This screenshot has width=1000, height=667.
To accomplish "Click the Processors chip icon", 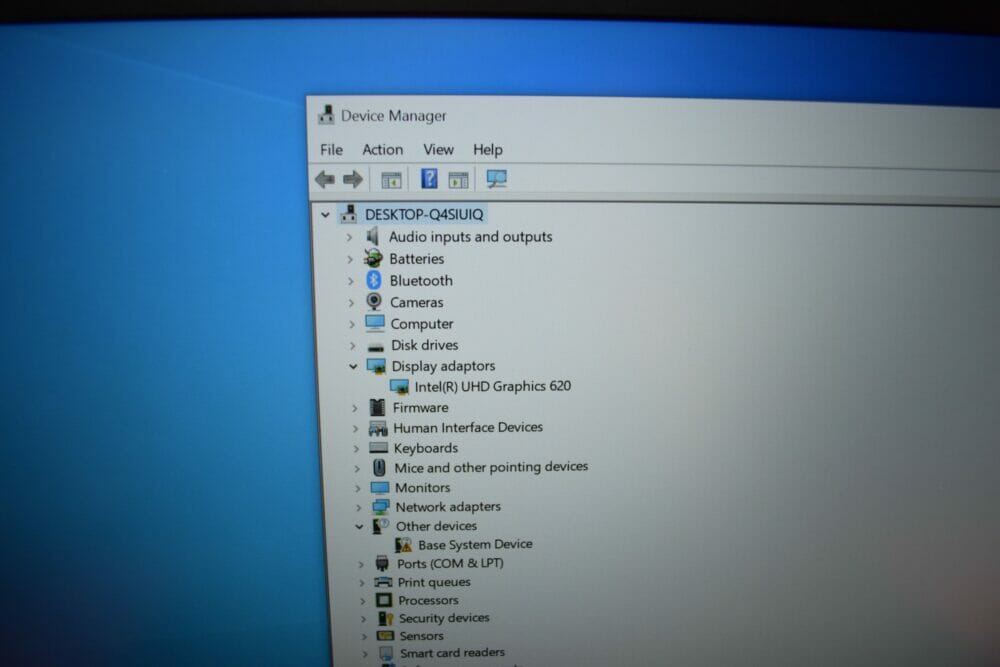I will point(384,600).
